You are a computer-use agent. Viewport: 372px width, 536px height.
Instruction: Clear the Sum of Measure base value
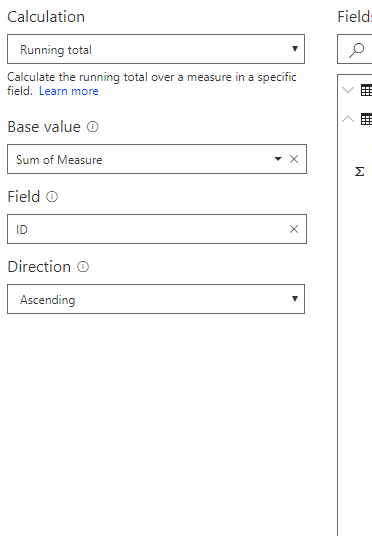[294, 159]
